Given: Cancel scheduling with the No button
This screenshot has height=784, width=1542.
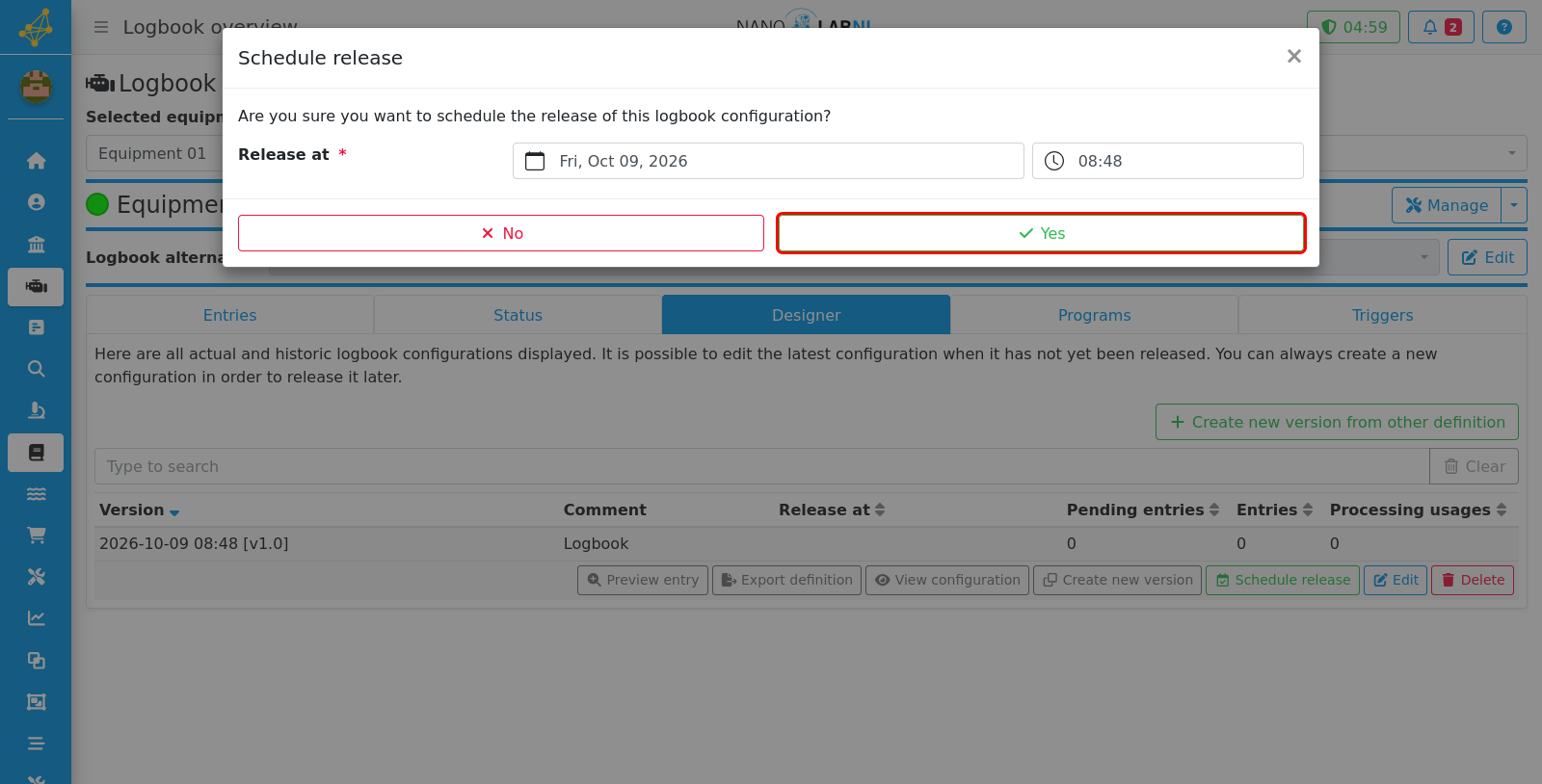Looking at the screenshot, I should (x=501, y=233).
